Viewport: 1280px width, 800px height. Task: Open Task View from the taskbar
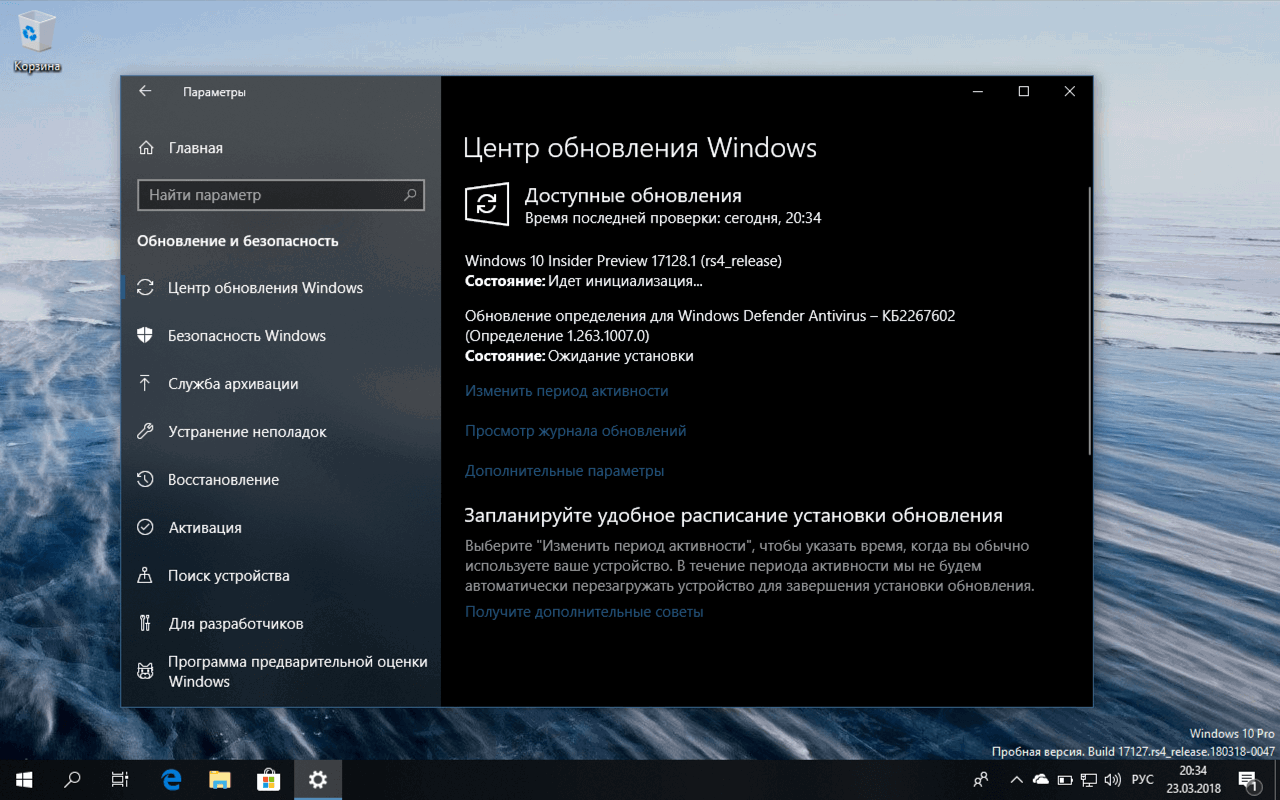pyautogui.click(x=120, y=779)
